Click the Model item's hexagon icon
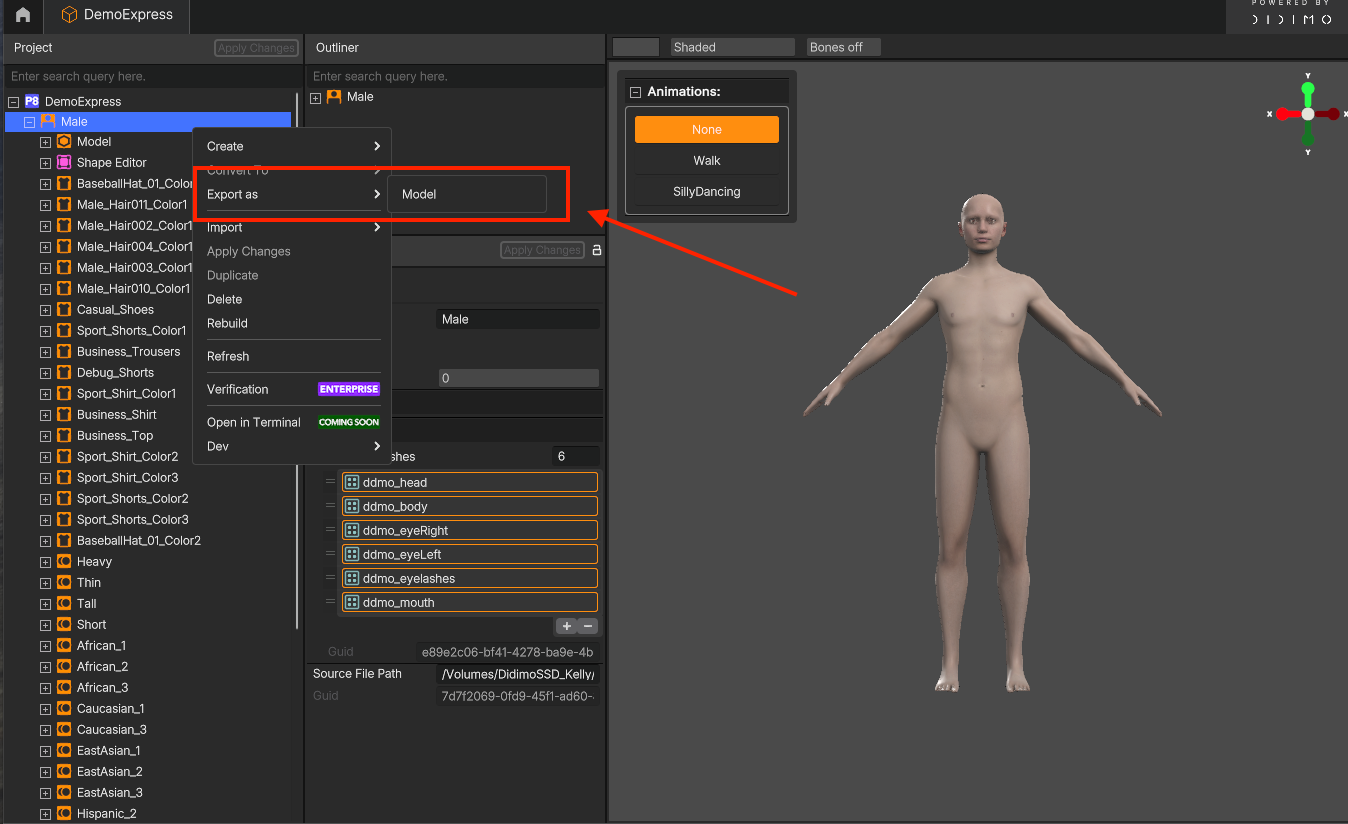Image resolution: width=1348 pixels, height=824 pixels. click(x=64, y=142)
